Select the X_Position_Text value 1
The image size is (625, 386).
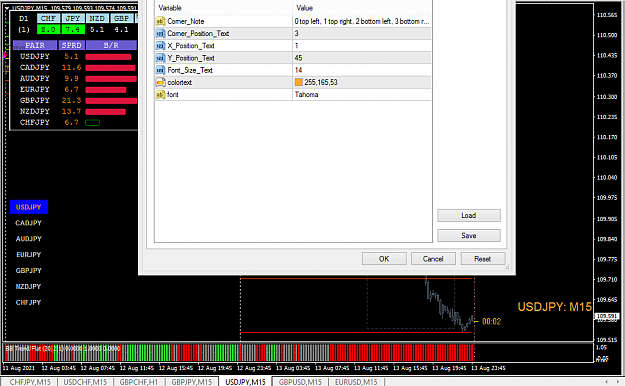click(362, 46)
